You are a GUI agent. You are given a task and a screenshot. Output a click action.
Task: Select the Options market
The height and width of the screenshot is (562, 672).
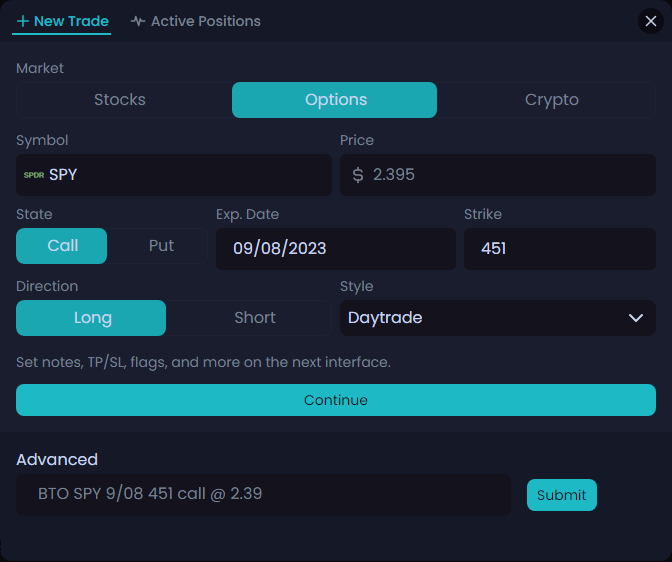335,100
